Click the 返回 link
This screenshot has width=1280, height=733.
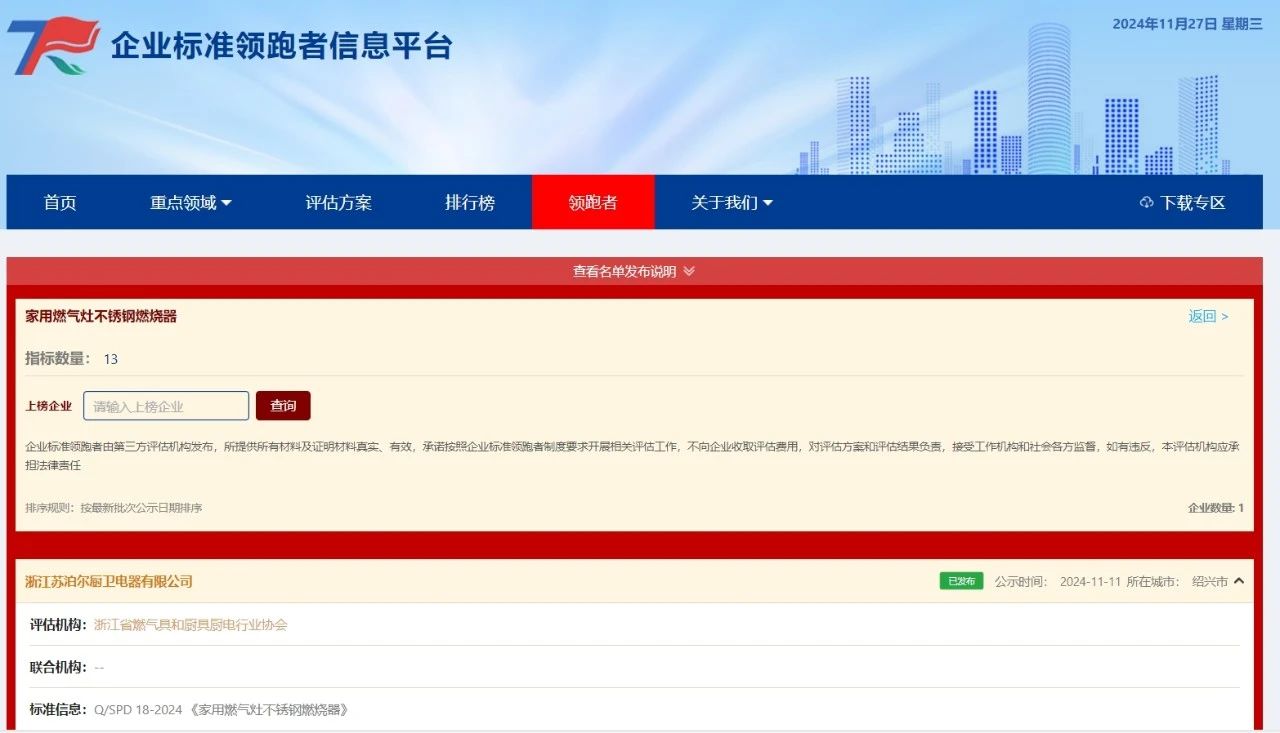click(x=1208, y=317)
